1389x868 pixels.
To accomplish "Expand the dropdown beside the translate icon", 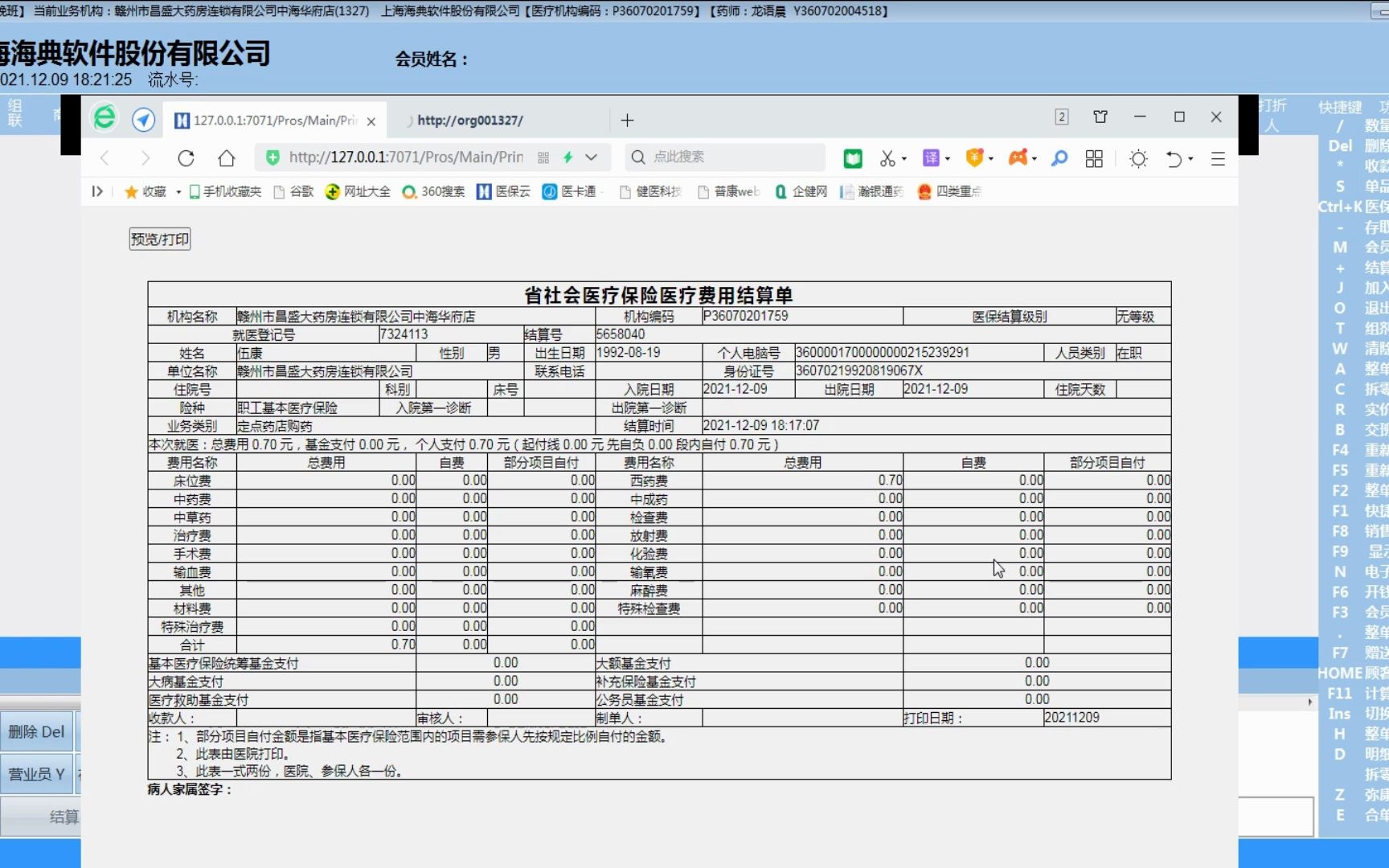I will tap(947, 158).
